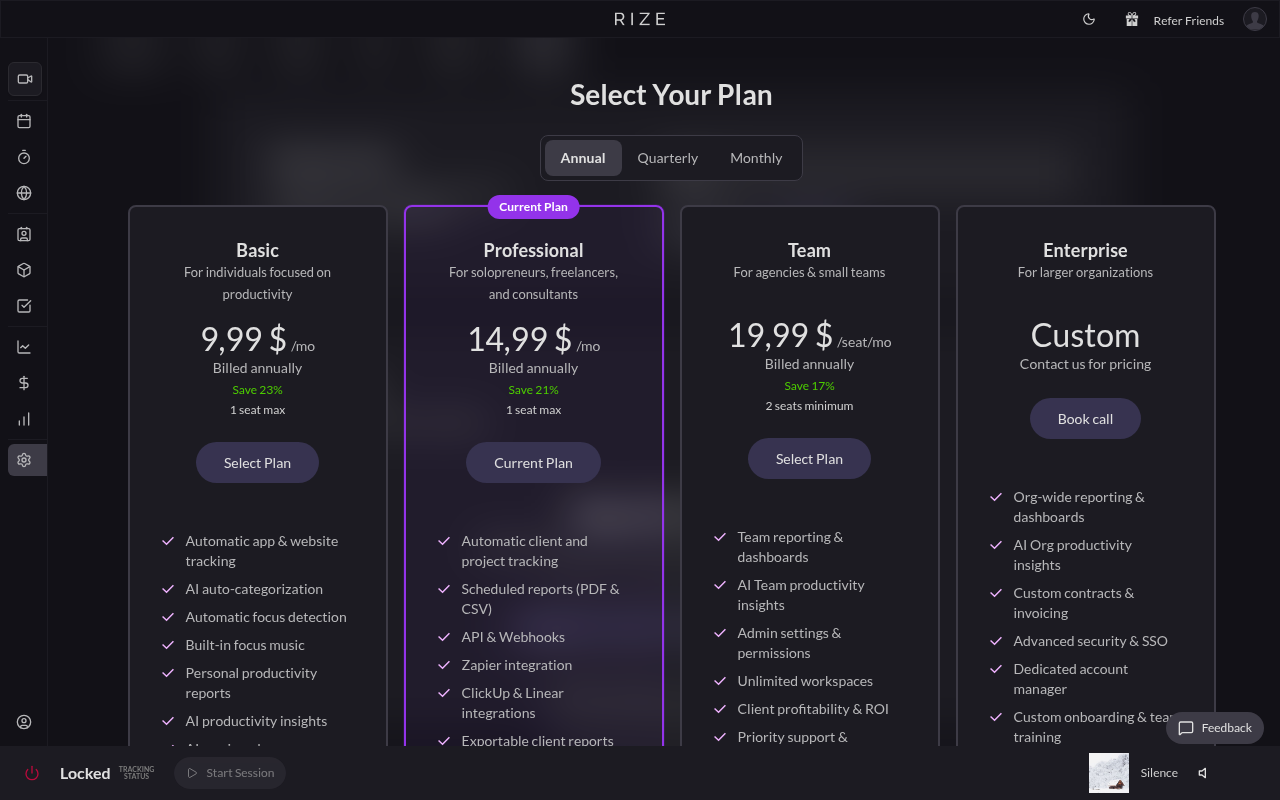The image size is (1280, 800).
Task: Click Select Plan under the Team plan
Action: click(809, 459)
